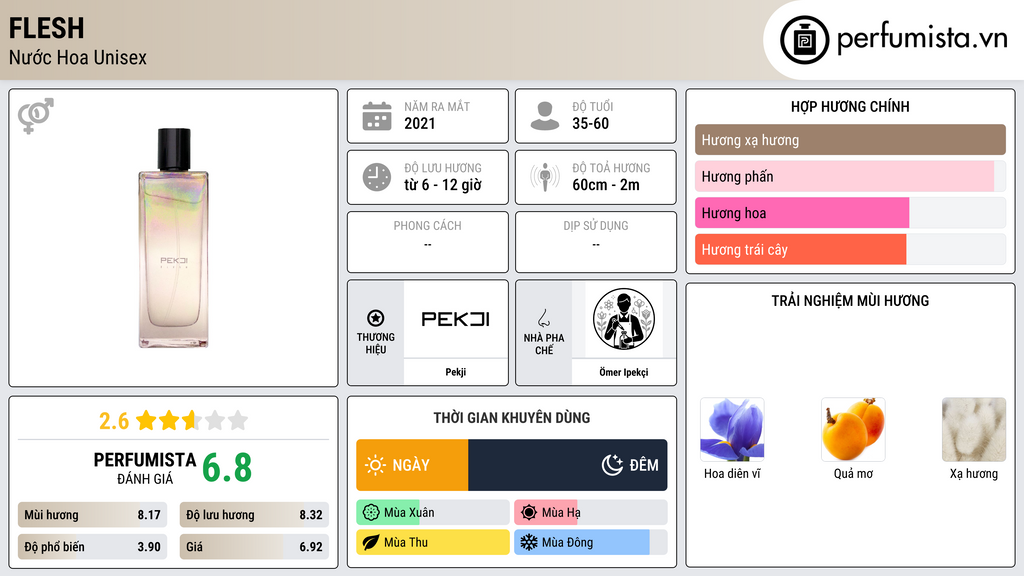Click the calendar icon for release year

(377, 116)
